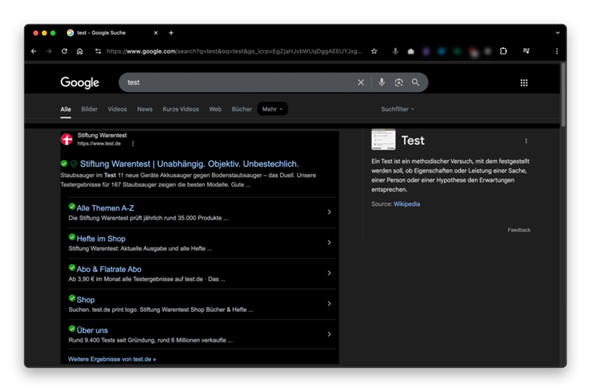Open the home page via the house icon
The height and width of the screenshot is (391, 590).
click(80, 51)
